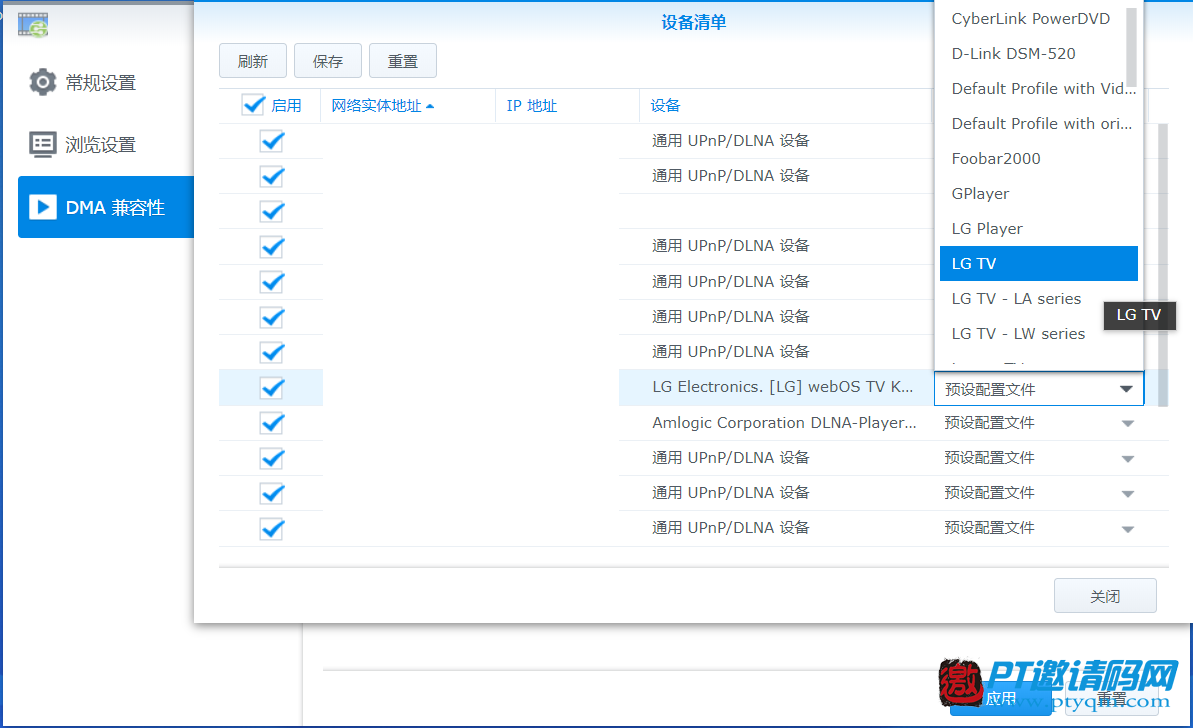Click the 刷新 button
Screen dimensions: 1193x728
click(253, 61)
